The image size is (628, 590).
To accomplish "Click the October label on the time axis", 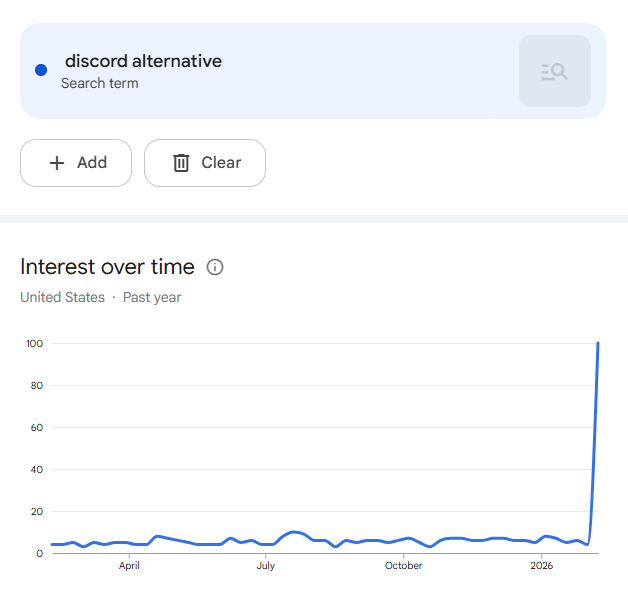I will pyautogui.click(x=403, y=566).
